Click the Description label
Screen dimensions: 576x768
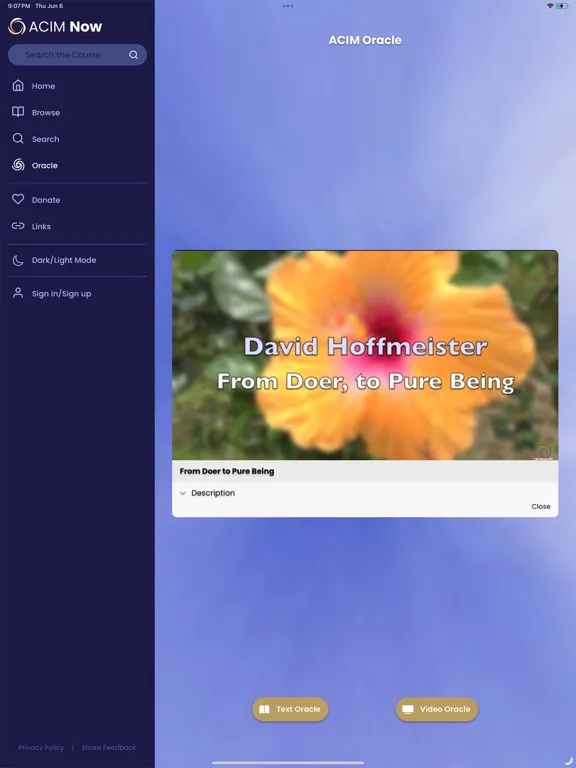[x=213, y=493]
